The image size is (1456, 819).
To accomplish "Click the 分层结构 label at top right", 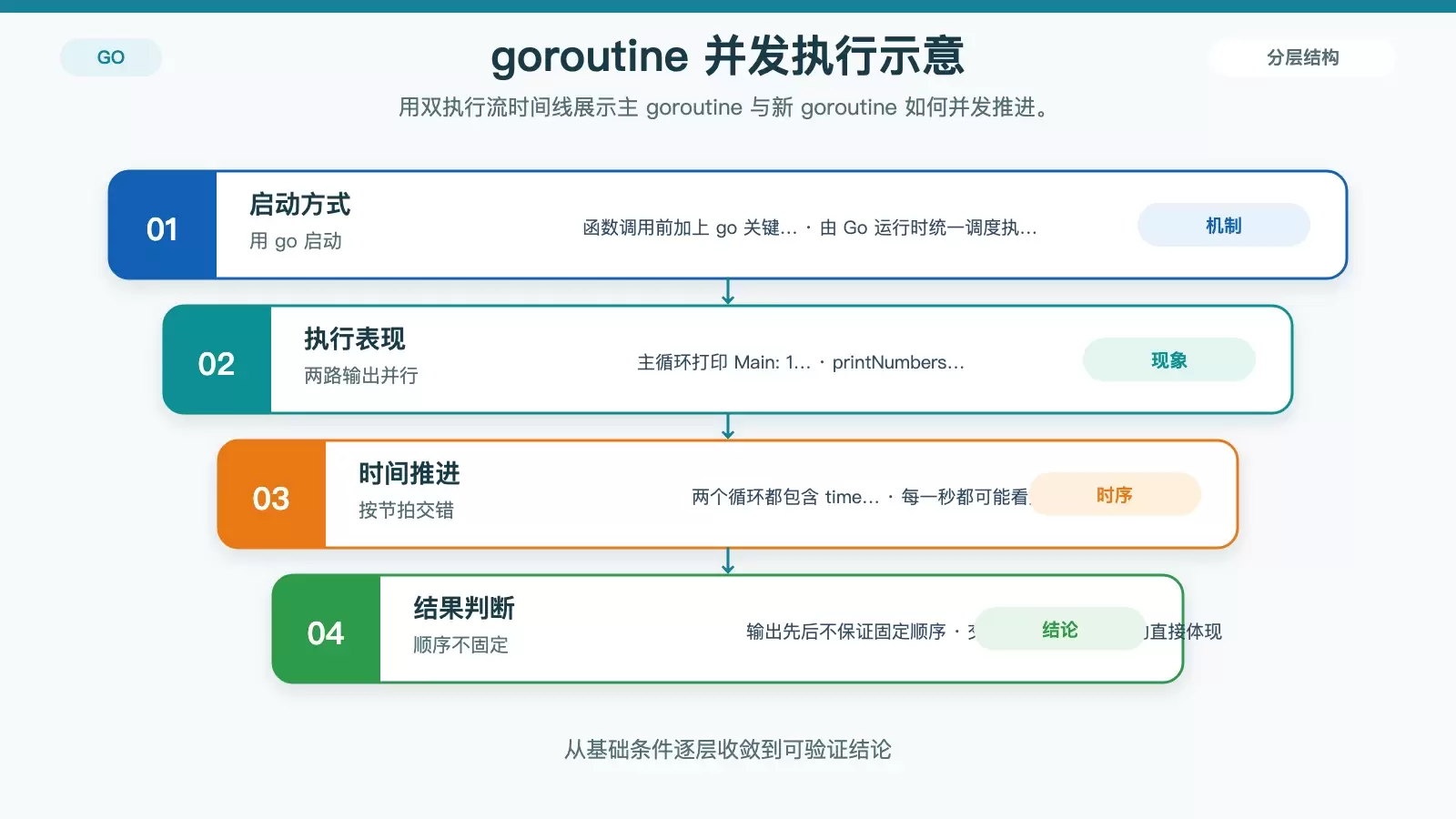I will [x=1302, y=57].
